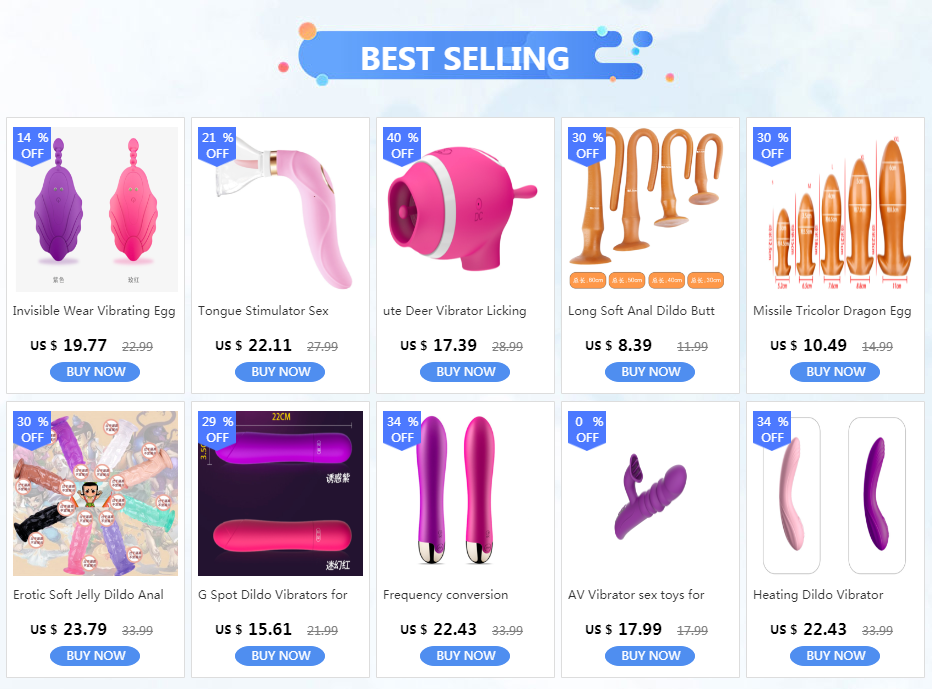
Task: Click BUY NOW for the US $15.61 item
Action: click(x=280, y=656)
